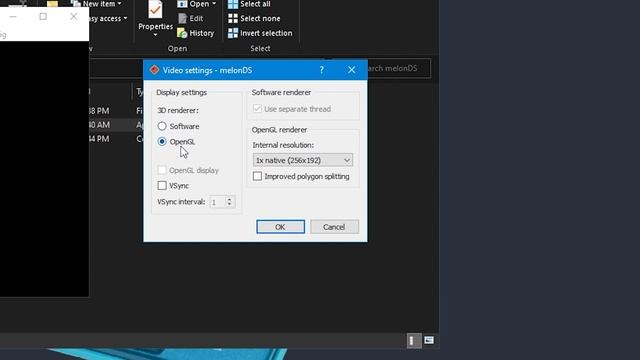Maximize the white-titled window at left
640x360 pixels.
[x=43, y=16]
